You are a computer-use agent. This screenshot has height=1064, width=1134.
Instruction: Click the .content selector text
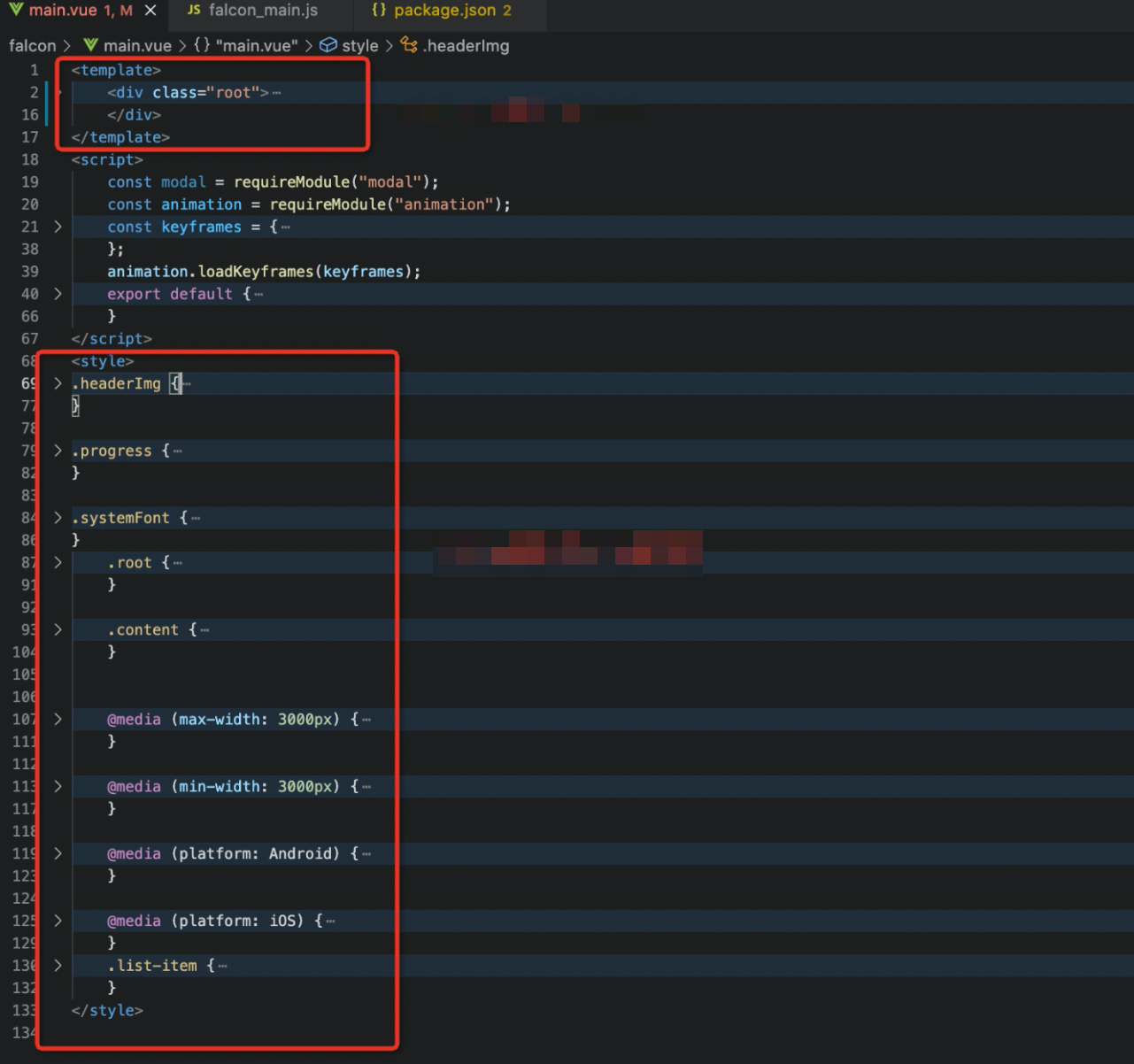tap(143, 629)
